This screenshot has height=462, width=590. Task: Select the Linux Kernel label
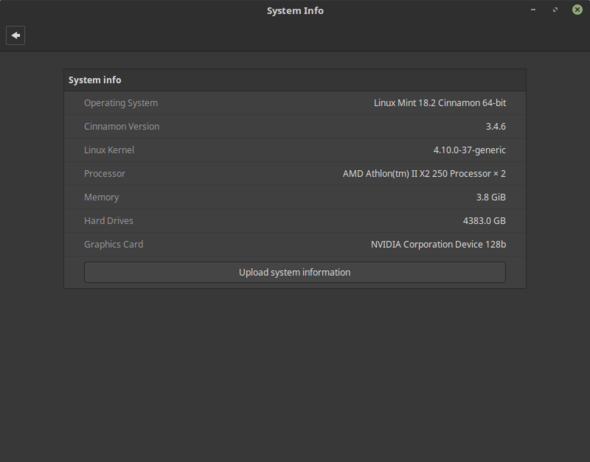click(109, 150)
